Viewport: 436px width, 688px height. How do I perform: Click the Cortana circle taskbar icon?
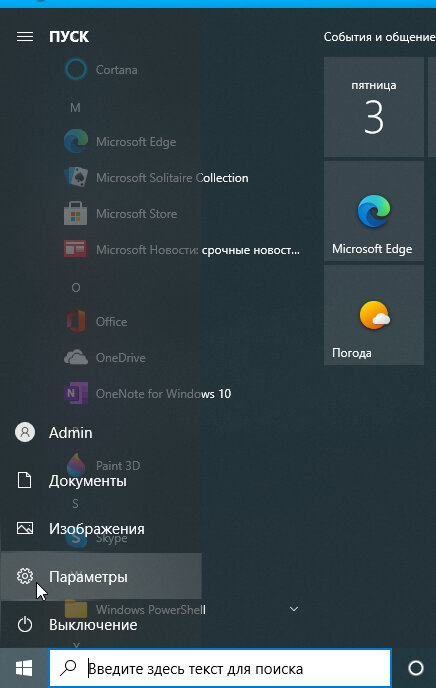coord(415,668)
